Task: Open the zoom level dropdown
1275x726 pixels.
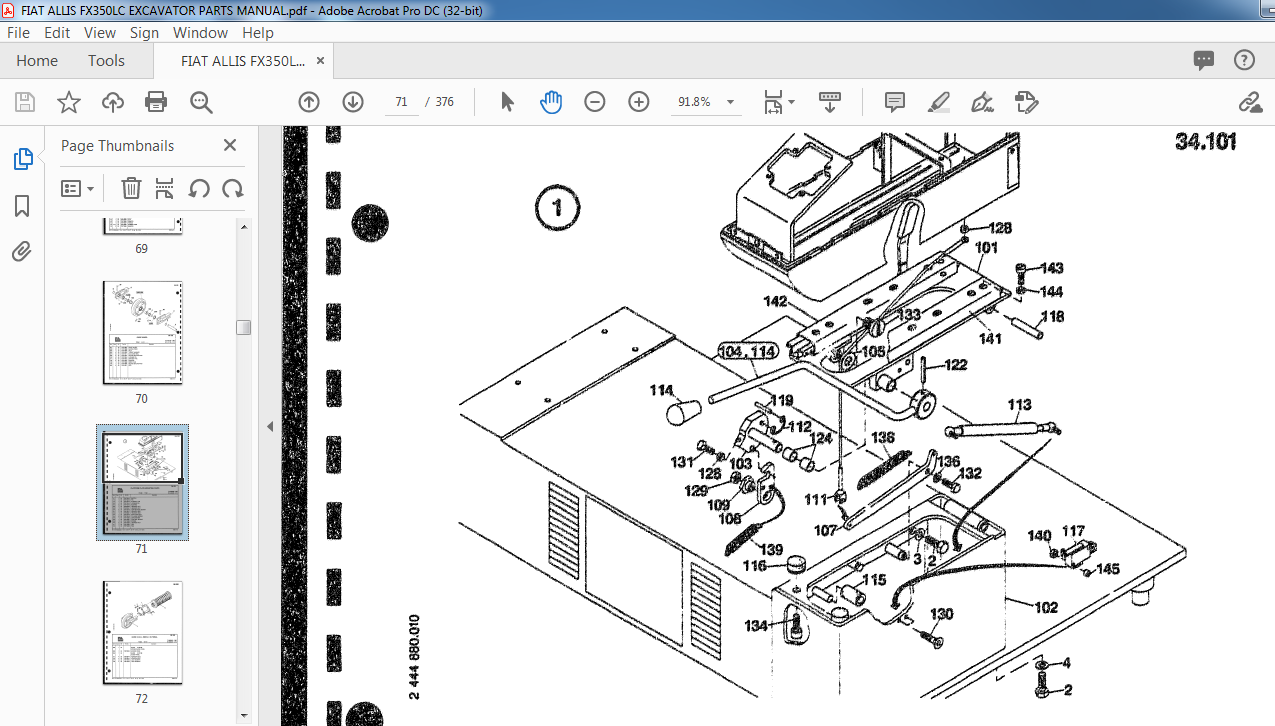Action: (731, 102)
